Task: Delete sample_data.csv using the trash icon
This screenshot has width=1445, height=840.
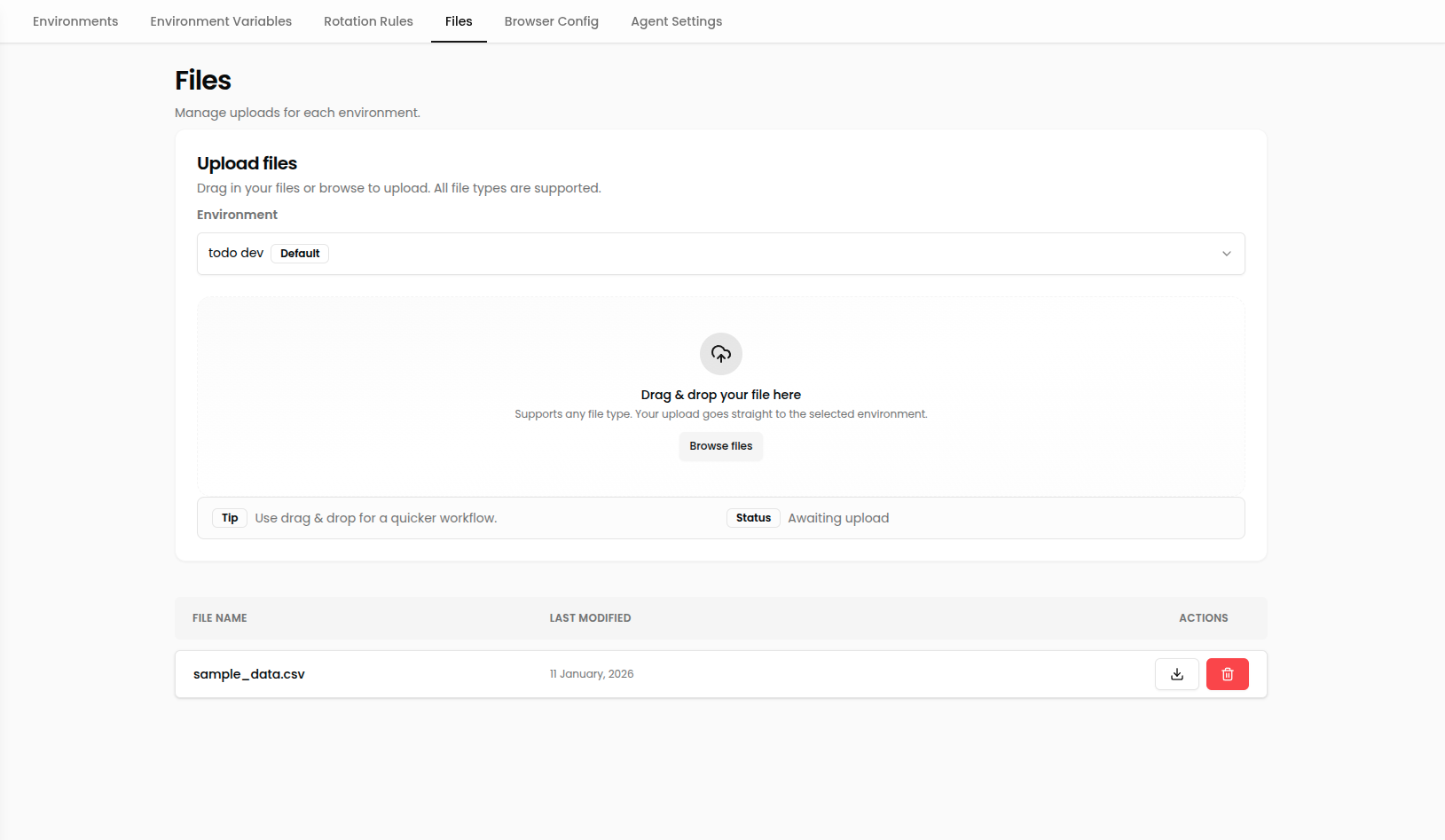Action: pyautogui.click(x=1227, y=674)
